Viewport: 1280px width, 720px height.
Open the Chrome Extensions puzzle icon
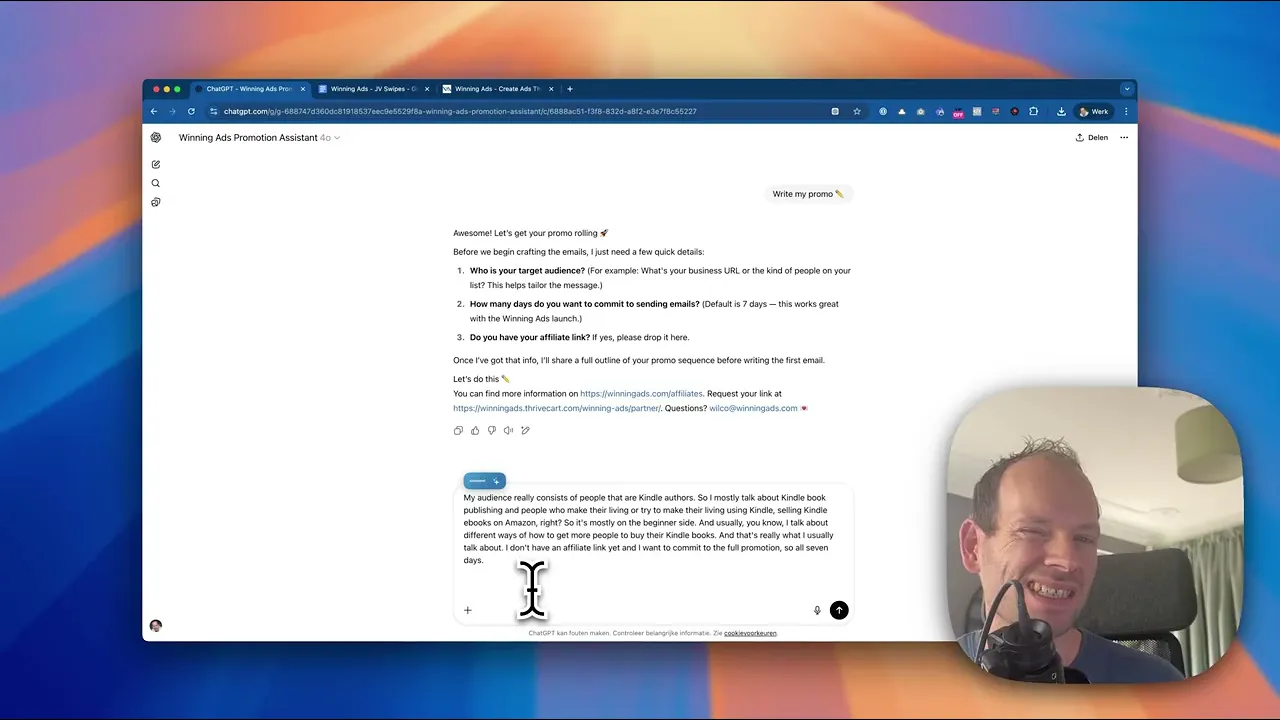[1034, 112]
